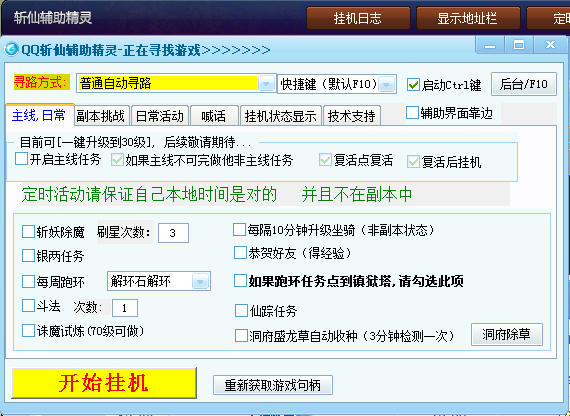The width and height of the screenshot is (570, 416).
Task: Check the 如果跑环任务点到镇狱塔 option
Action: coord(240,280)
